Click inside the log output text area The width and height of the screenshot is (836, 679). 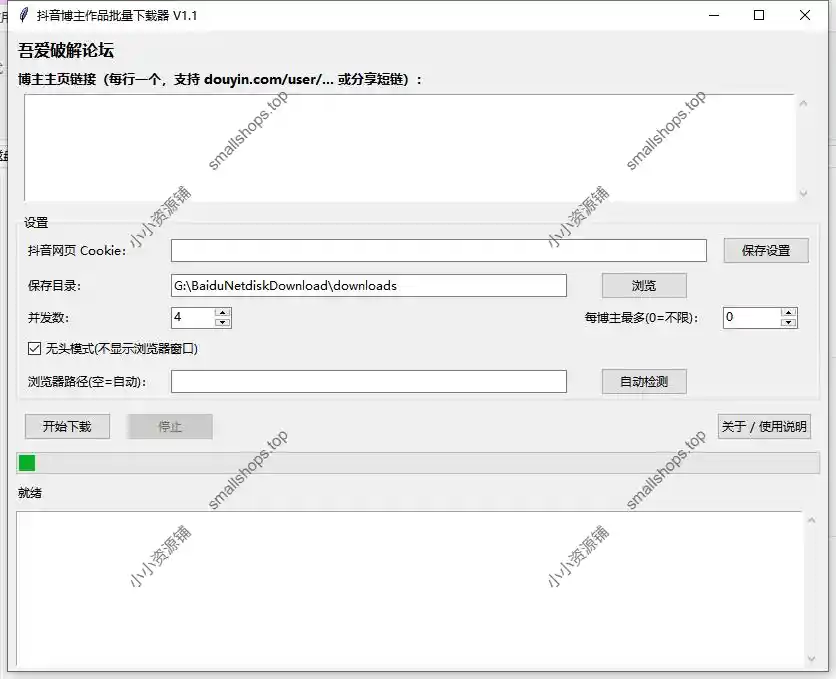(409, 588)
